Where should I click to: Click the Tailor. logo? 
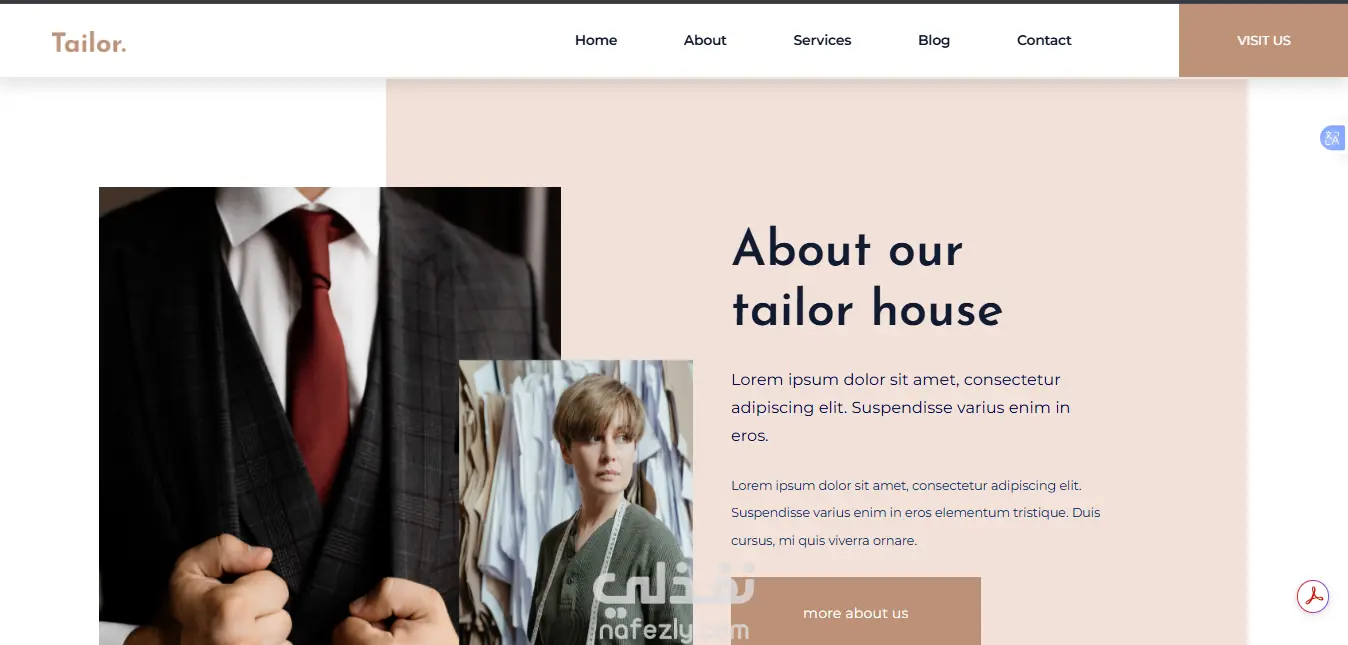click(x=89, y=42)
